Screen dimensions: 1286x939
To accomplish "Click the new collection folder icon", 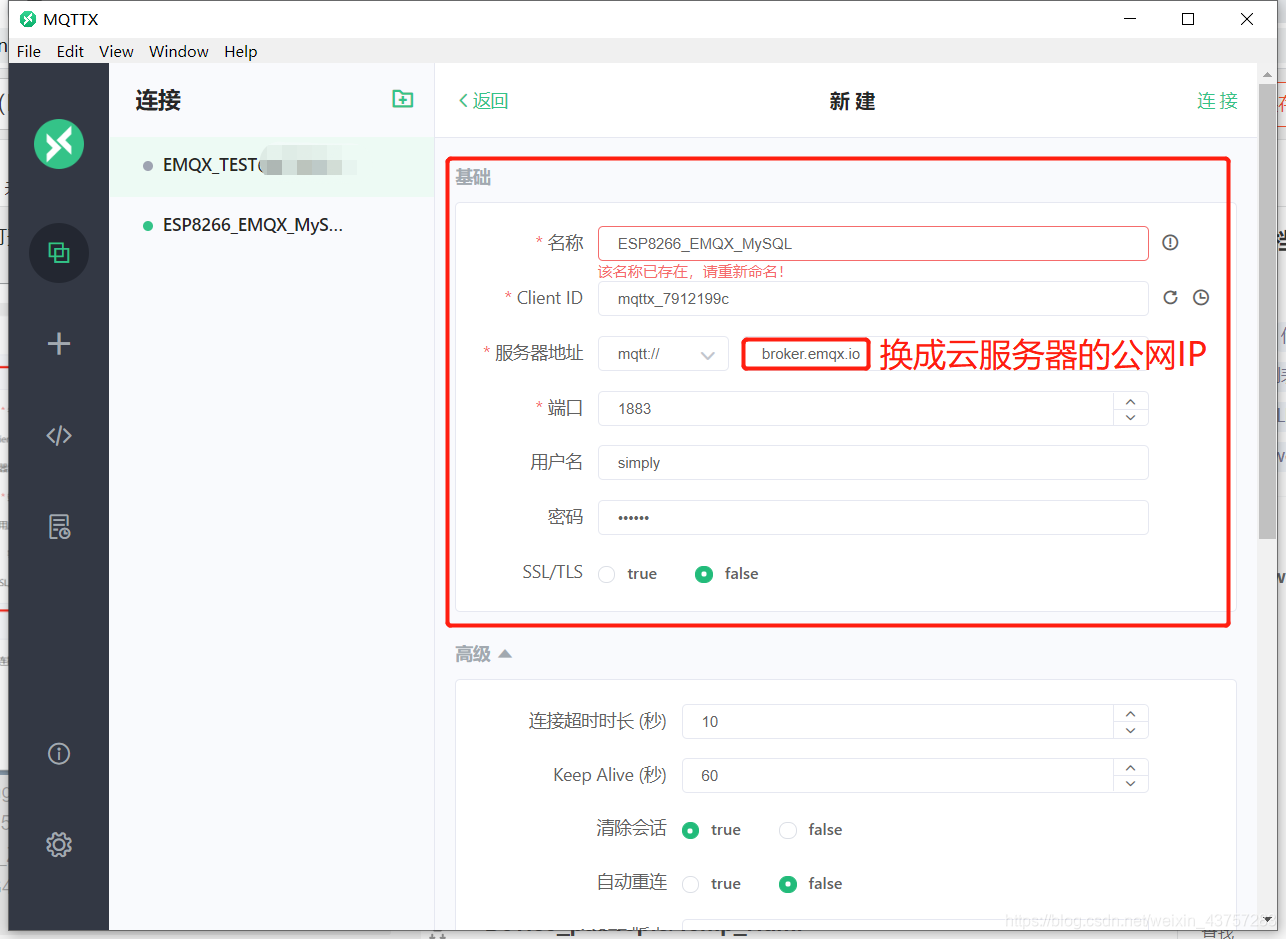I will point(402,99).
